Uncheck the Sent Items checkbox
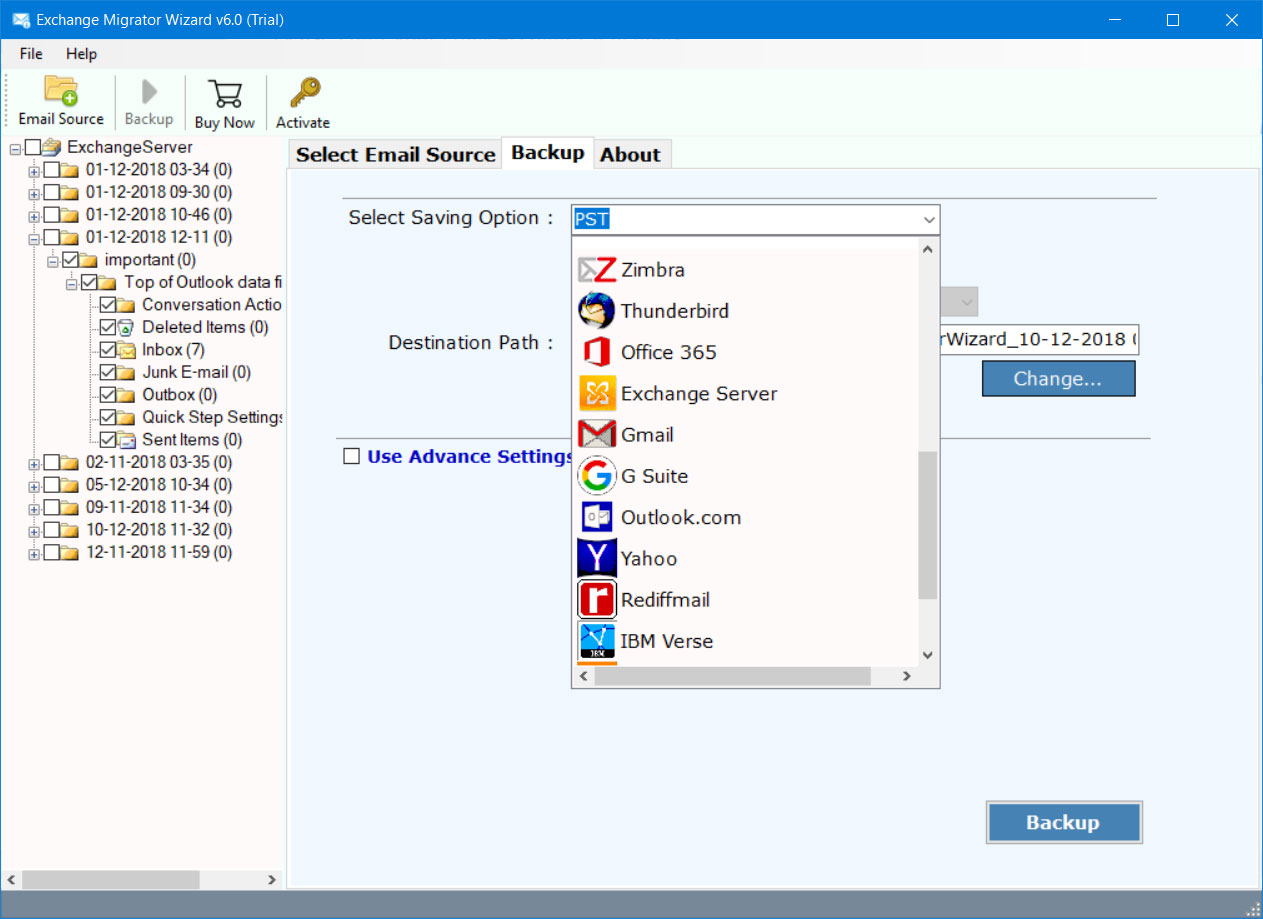 tap(108, 440)
